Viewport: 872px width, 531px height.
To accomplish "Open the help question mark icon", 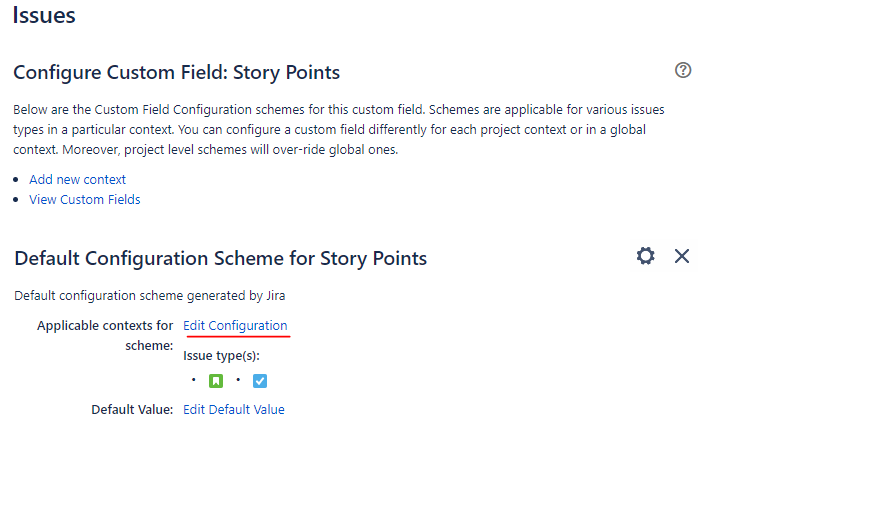I will [x=683, y=70].
